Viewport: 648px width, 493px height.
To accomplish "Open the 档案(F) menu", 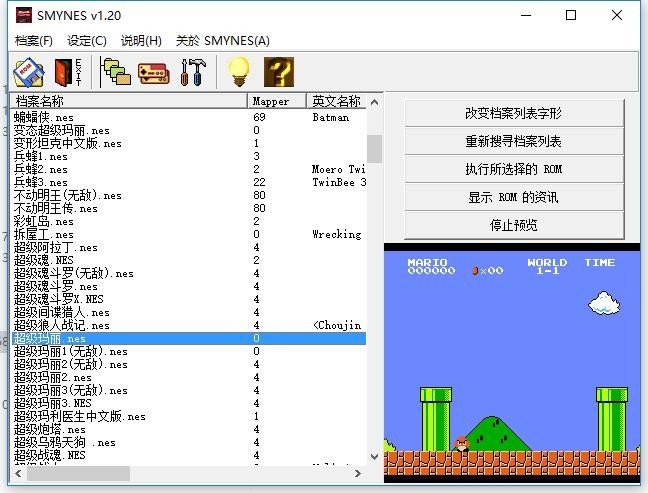I will point(33,41).
